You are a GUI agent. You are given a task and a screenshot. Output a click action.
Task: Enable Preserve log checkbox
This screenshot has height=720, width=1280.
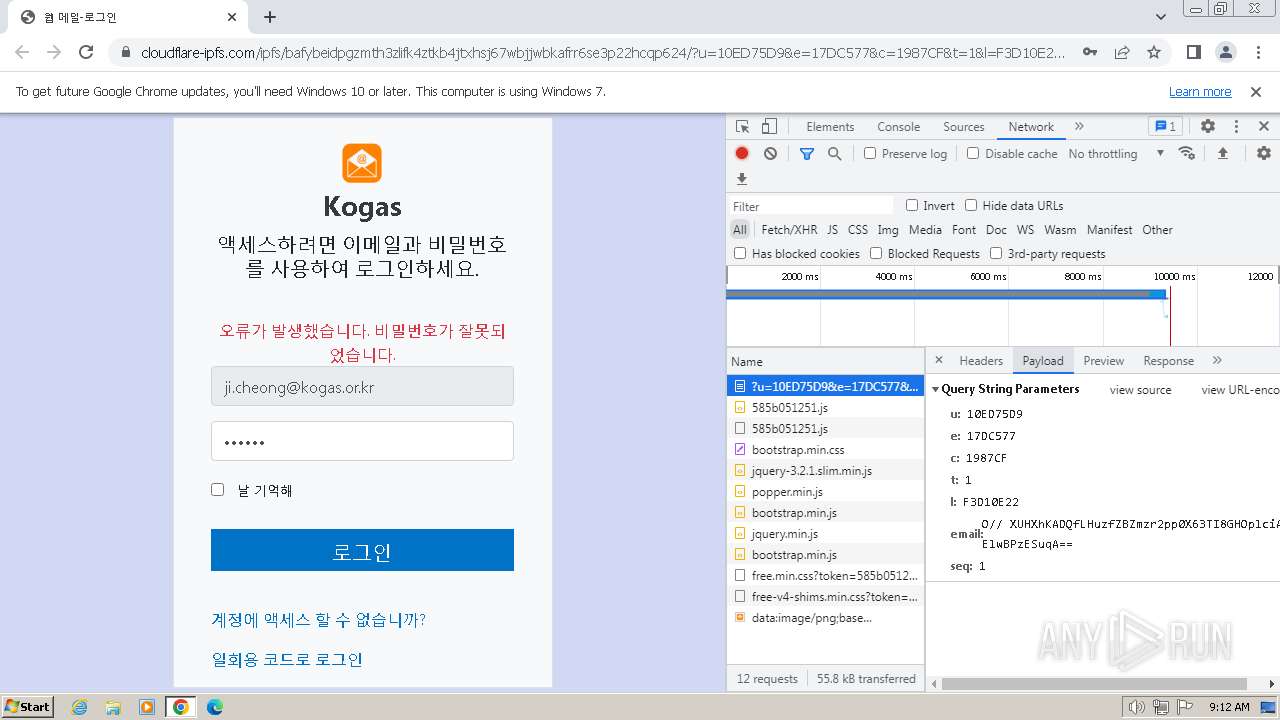870,153
